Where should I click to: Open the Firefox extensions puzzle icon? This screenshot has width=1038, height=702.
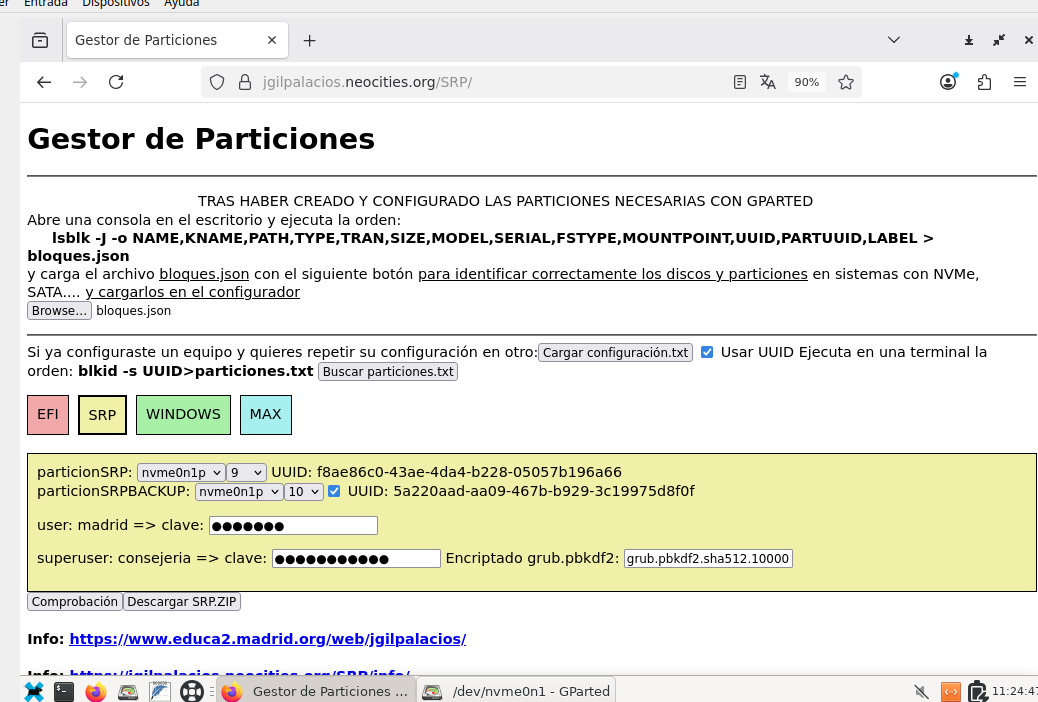click(984, 82)
